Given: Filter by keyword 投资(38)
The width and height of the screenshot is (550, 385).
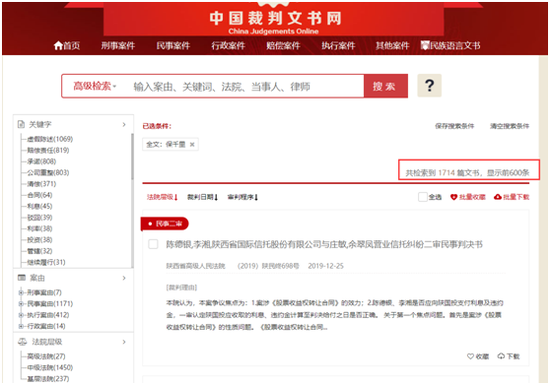Looking at the screenshot, I should coord(40,240).
